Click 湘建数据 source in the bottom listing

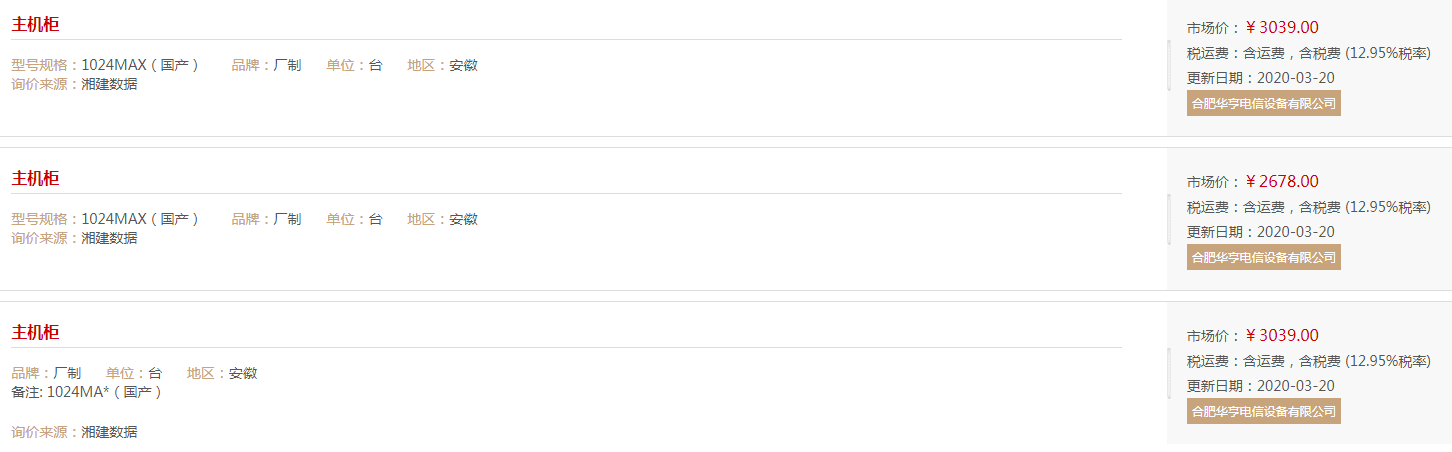(109, 432)
